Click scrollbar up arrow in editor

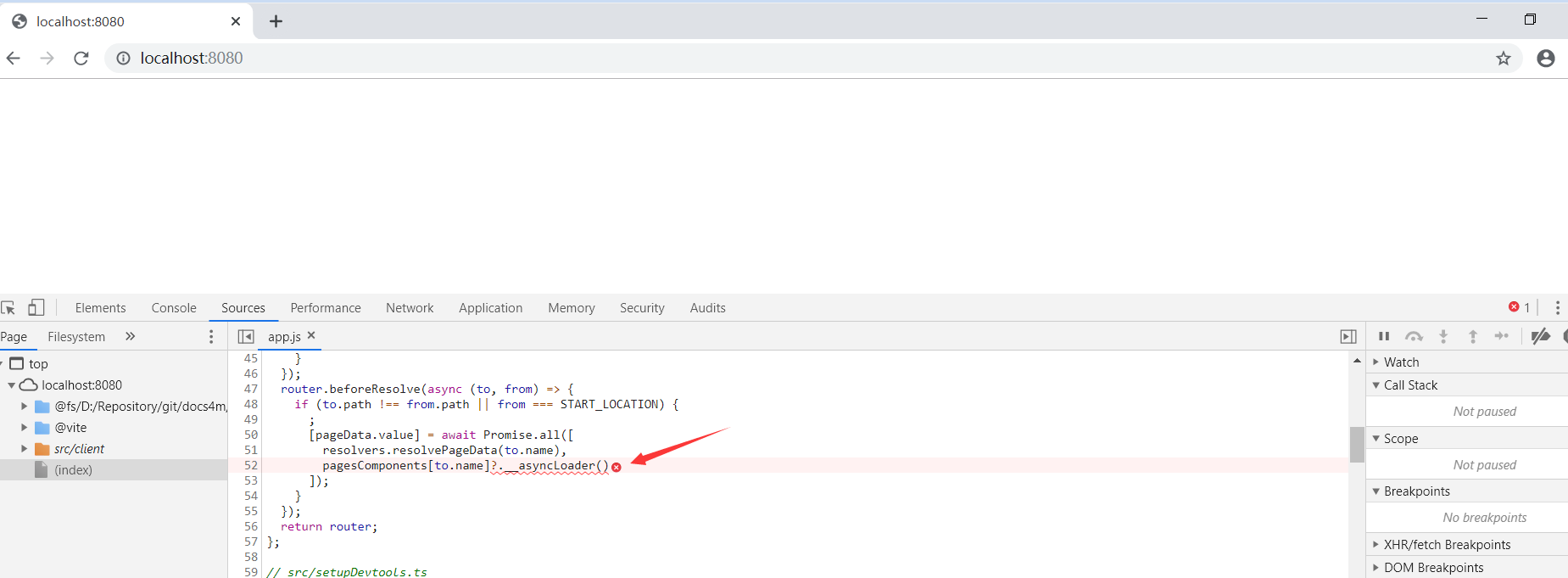click(1357, 361)
